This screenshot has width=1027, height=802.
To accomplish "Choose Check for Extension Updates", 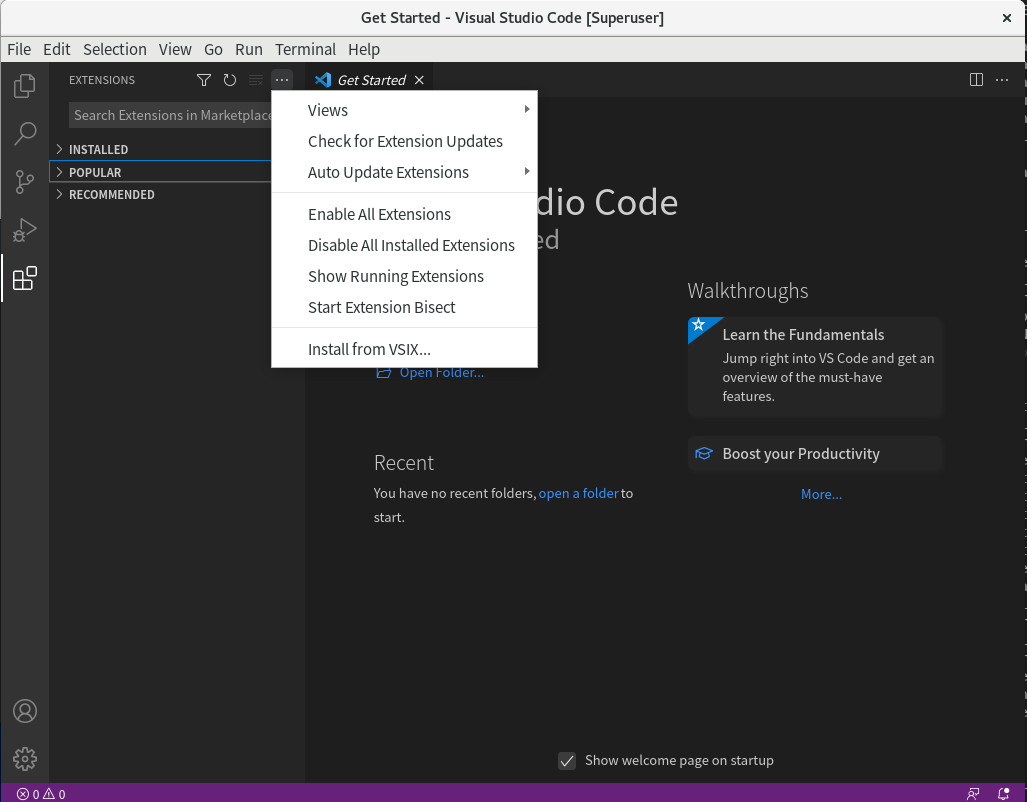I will 404,142.
